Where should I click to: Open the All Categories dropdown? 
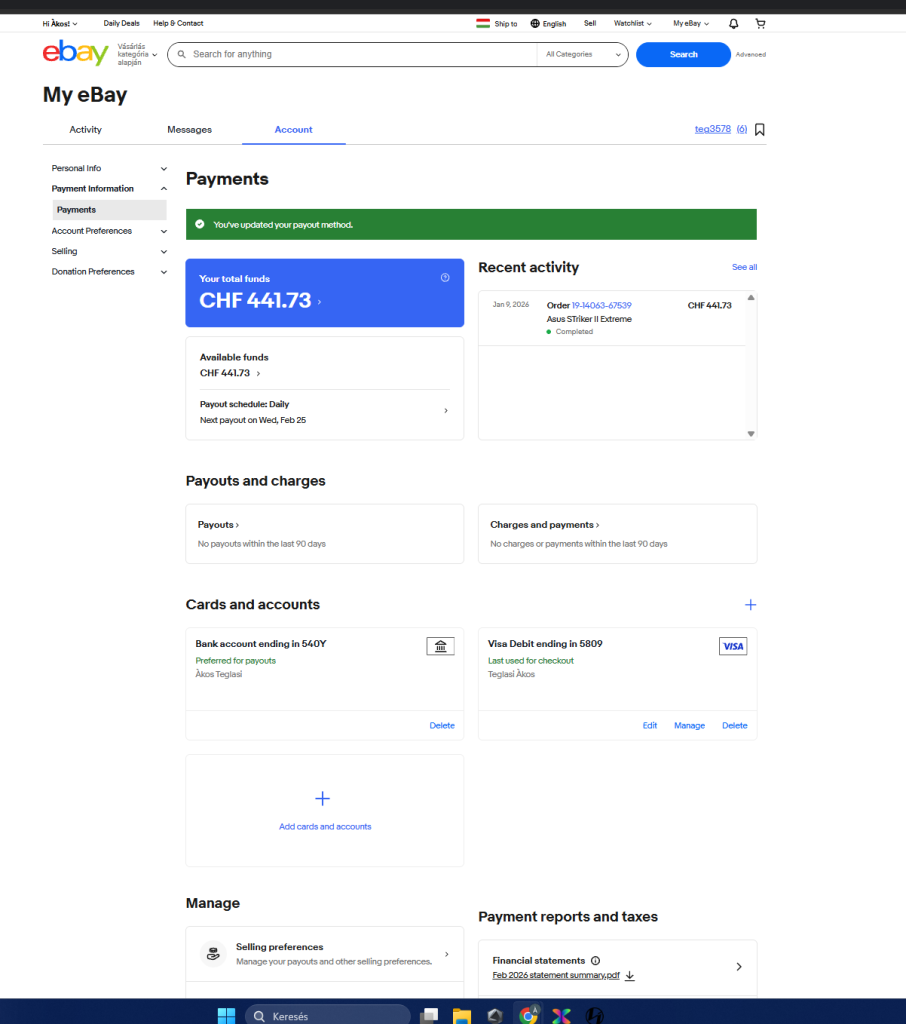tap(583, 54)
